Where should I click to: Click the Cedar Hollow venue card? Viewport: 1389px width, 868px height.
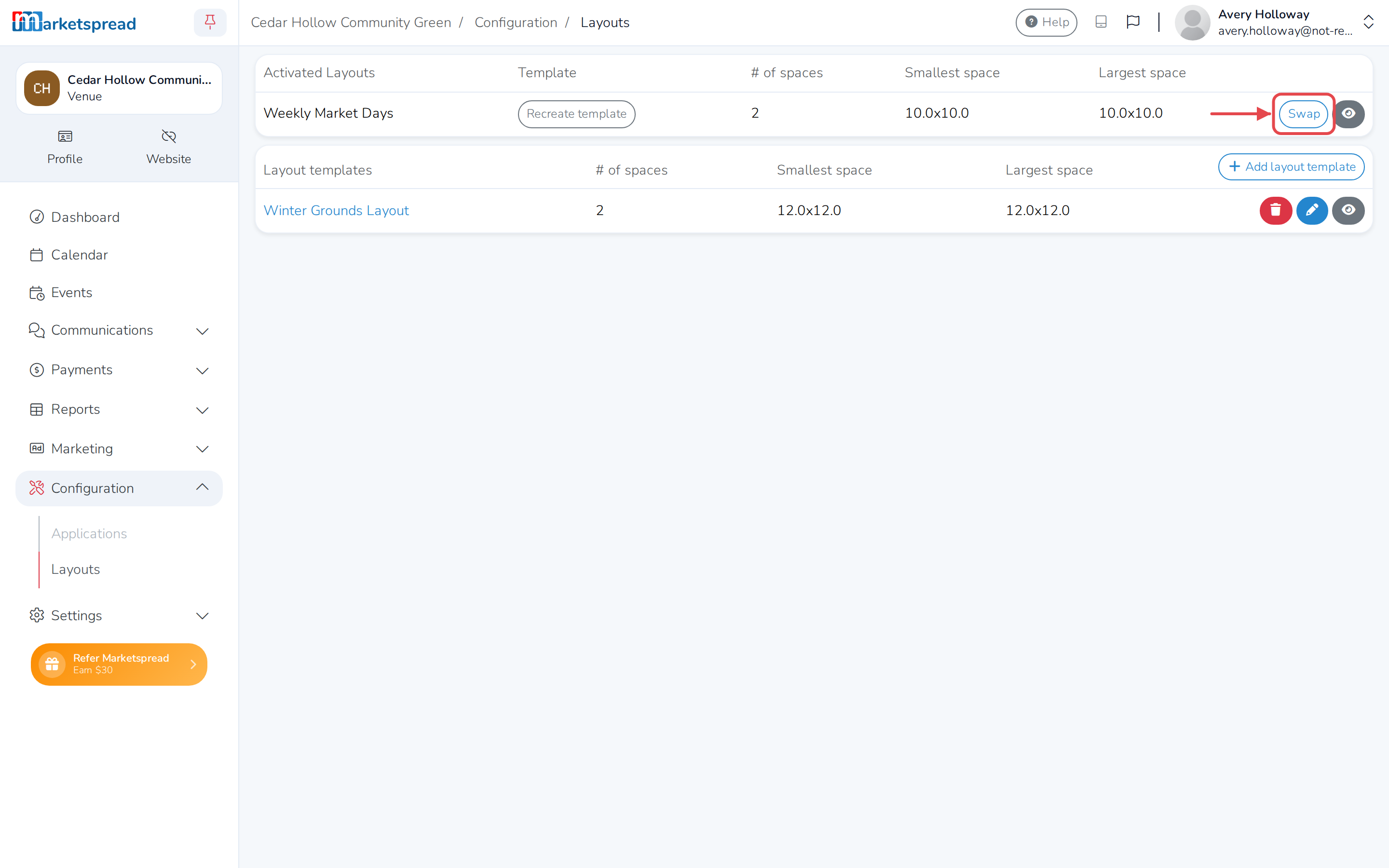pyautogui.click(x=119, y=88)
